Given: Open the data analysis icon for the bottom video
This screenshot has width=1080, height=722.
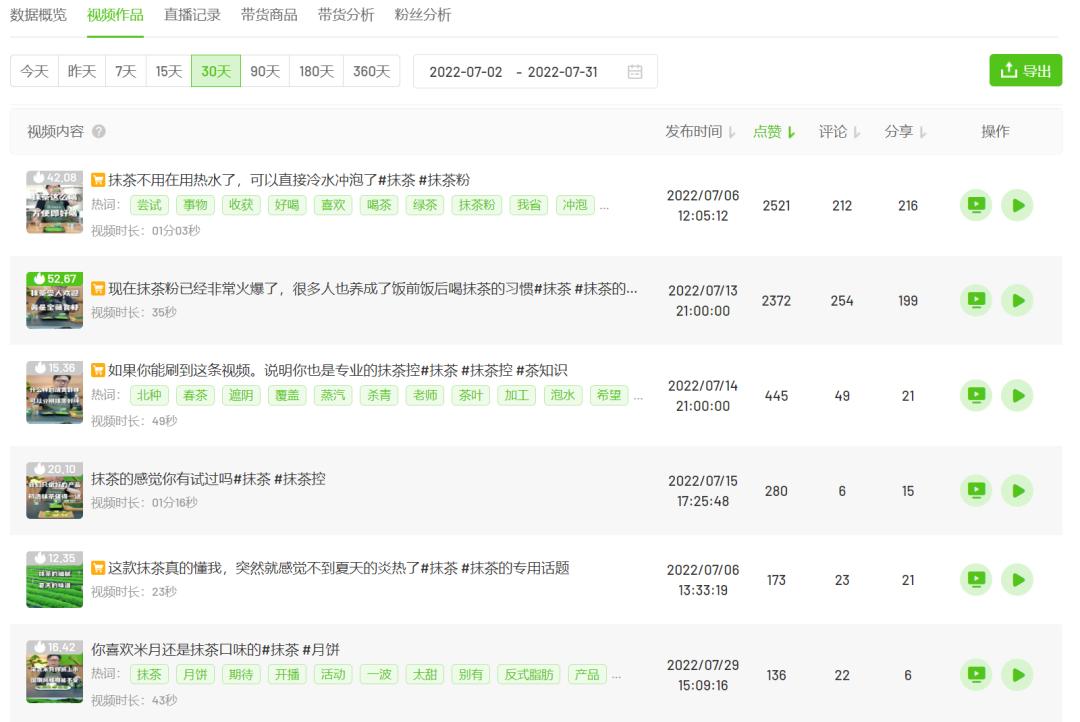Looking at the screenshot, I should (976, 674).
